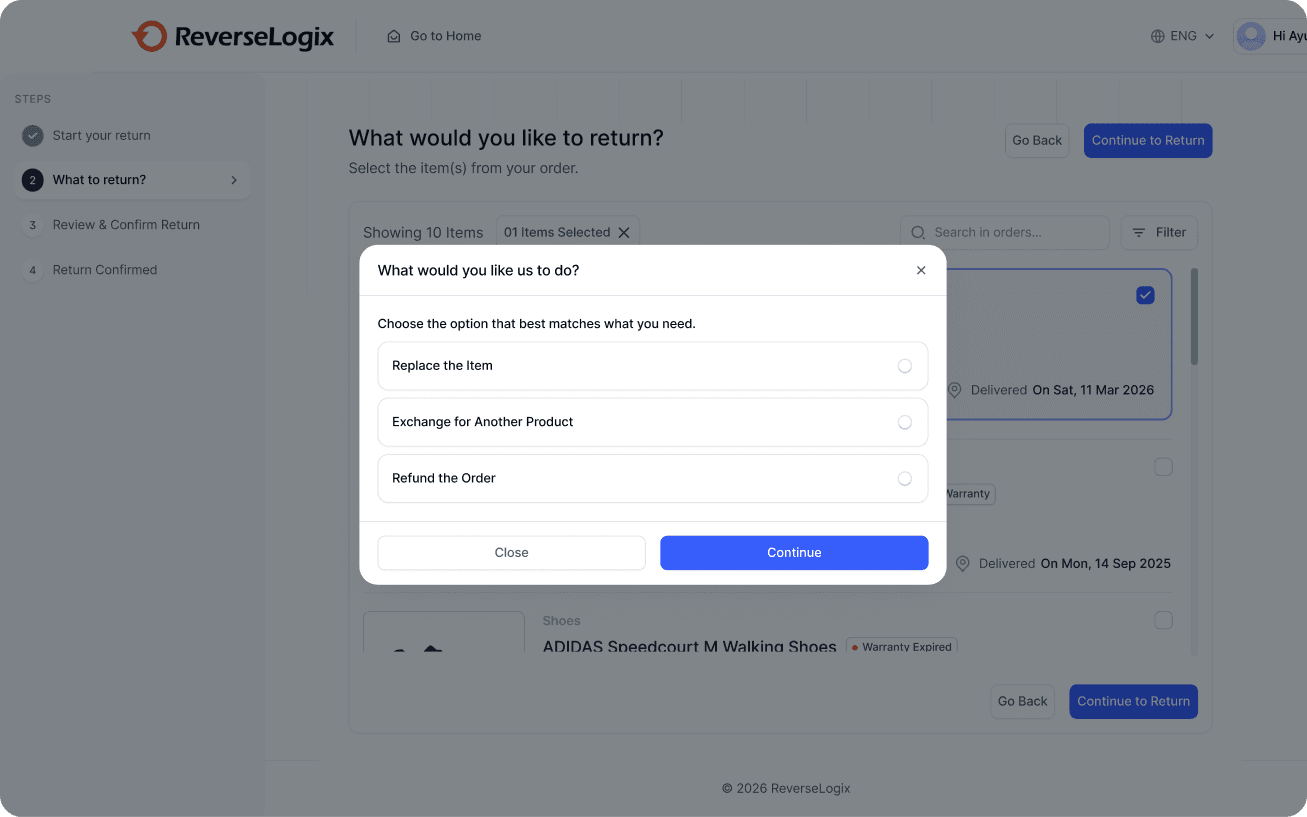Click the ReverseLogix logo icon

coord(149,37)
